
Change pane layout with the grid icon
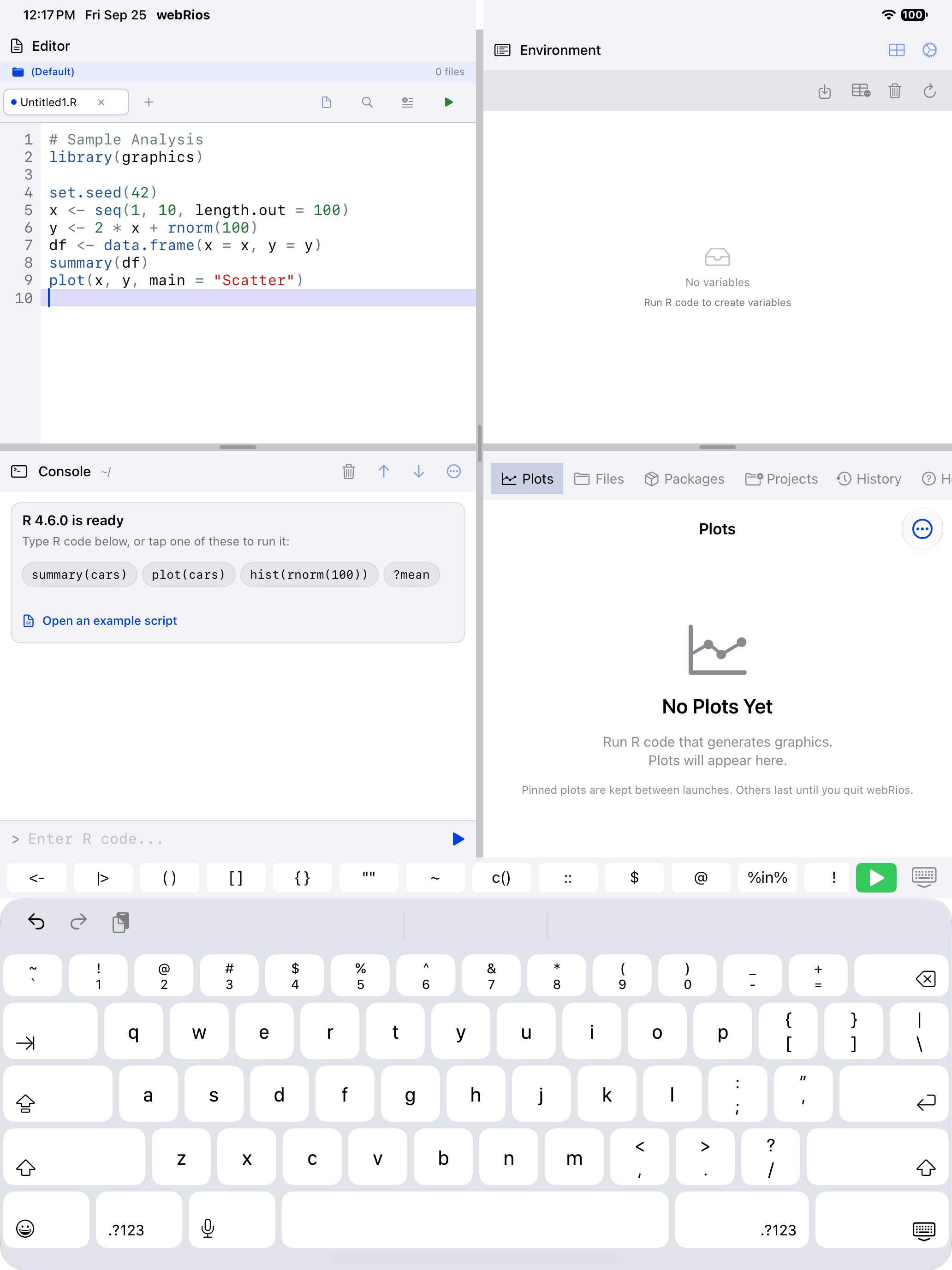pos(896,50)
